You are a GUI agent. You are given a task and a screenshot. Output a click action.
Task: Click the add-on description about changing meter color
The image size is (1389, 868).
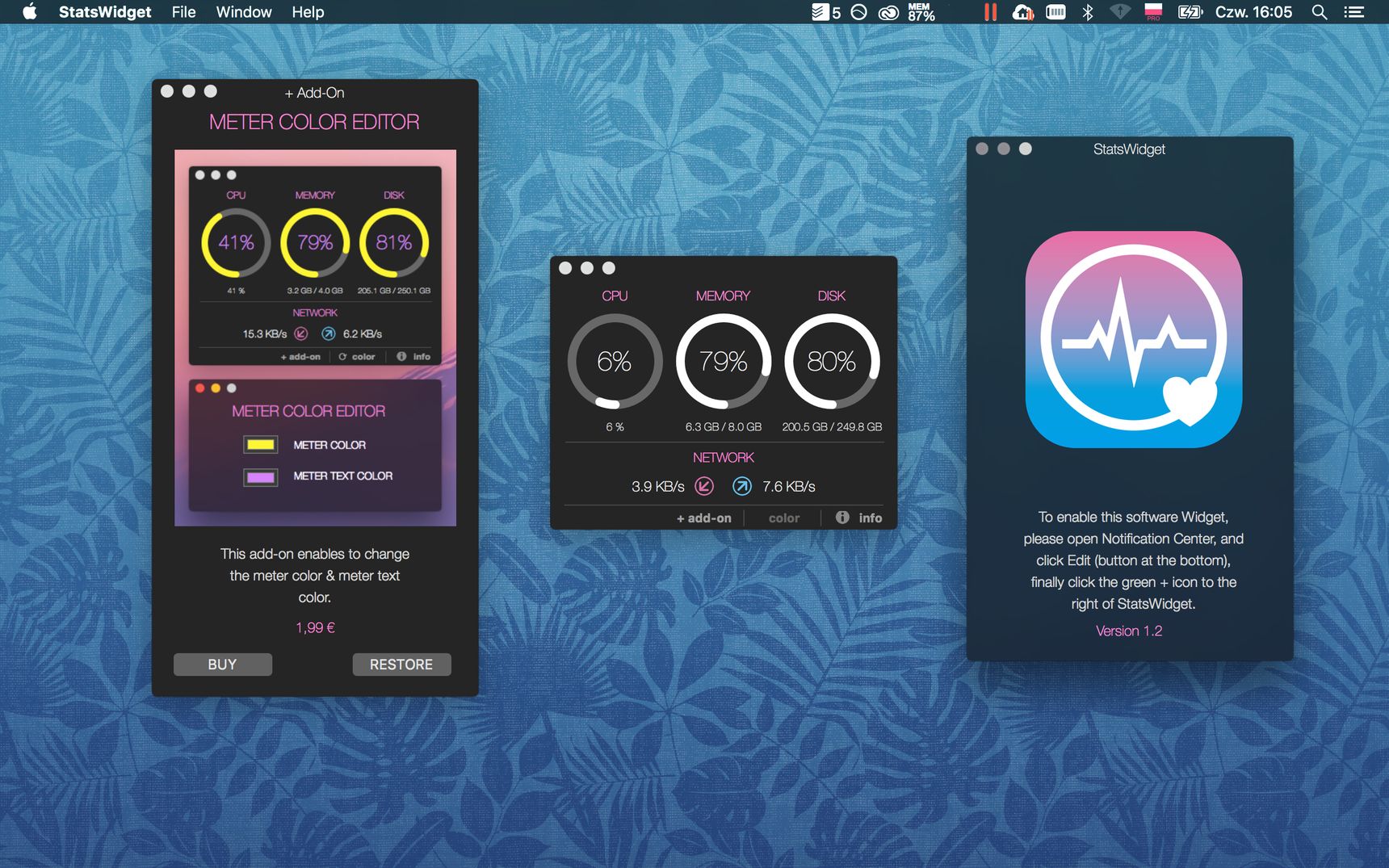315,576
